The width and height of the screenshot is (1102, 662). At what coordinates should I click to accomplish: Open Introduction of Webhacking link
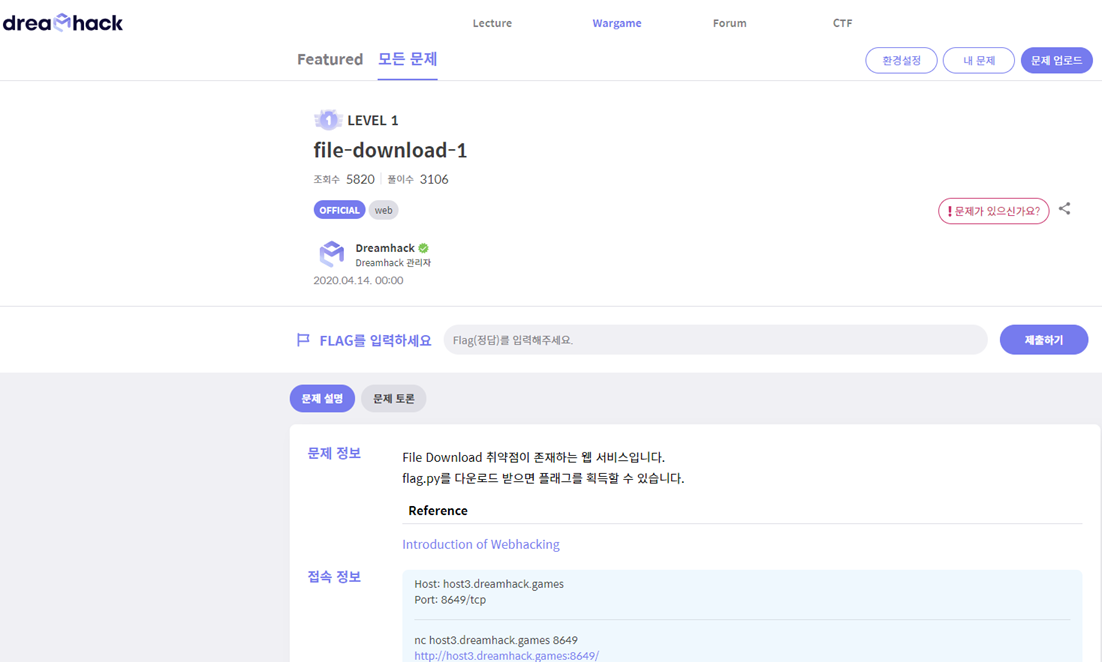481,545
